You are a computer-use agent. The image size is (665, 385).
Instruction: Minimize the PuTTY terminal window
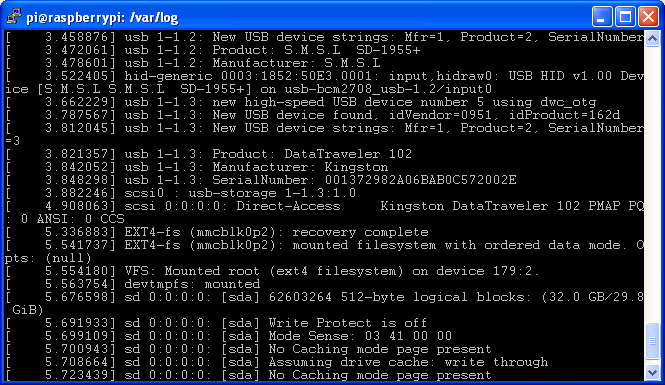tap(602, 17)
